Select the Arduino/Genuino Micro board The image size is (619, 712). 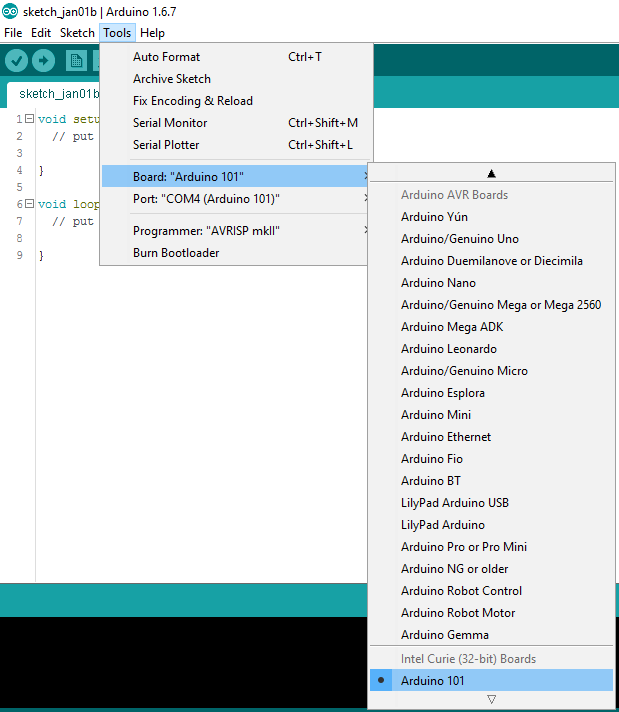(491, 371)
